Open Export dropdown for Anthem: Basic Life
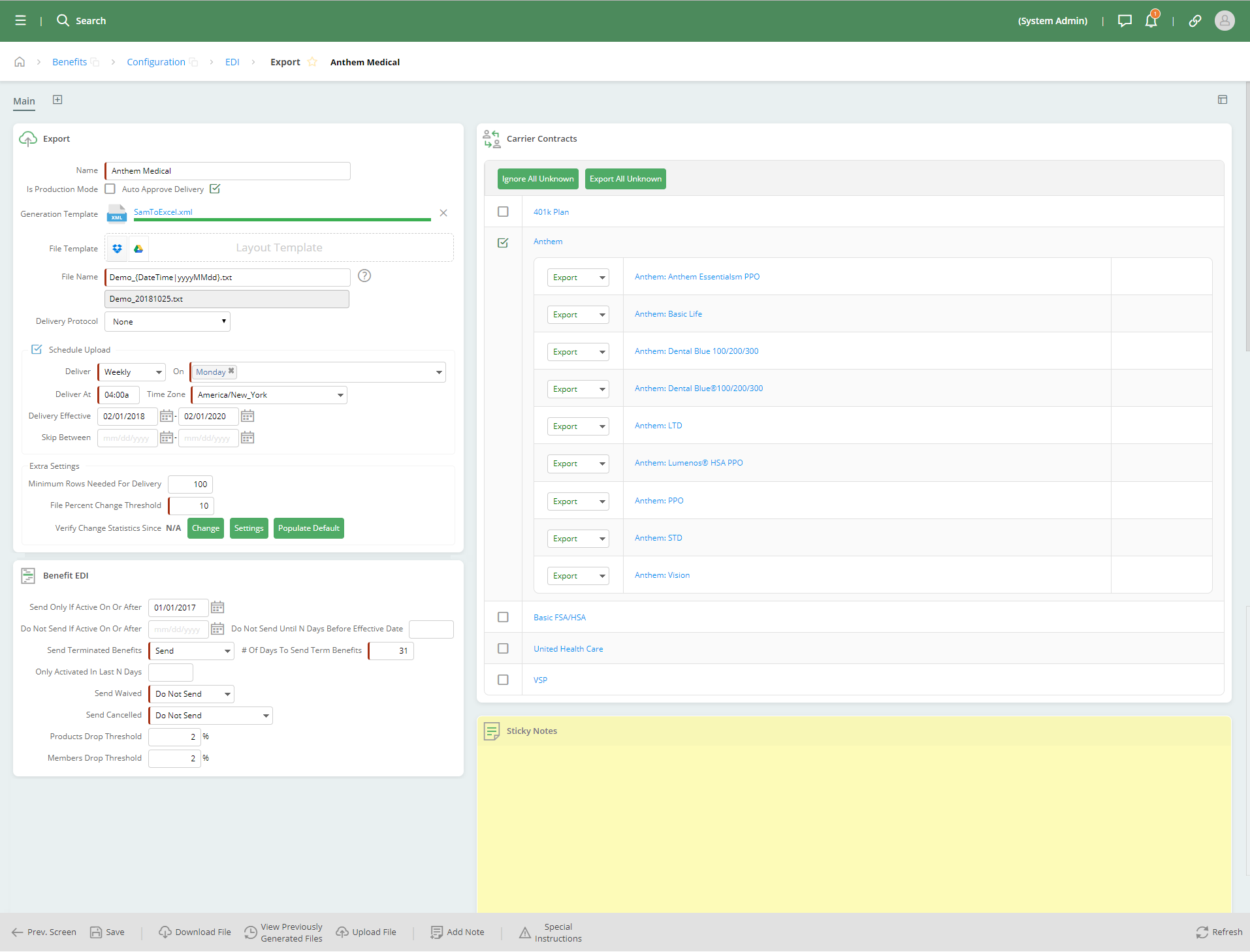Image resolution: width=1250 pixels, height=952 pixels. click(578, 315)
